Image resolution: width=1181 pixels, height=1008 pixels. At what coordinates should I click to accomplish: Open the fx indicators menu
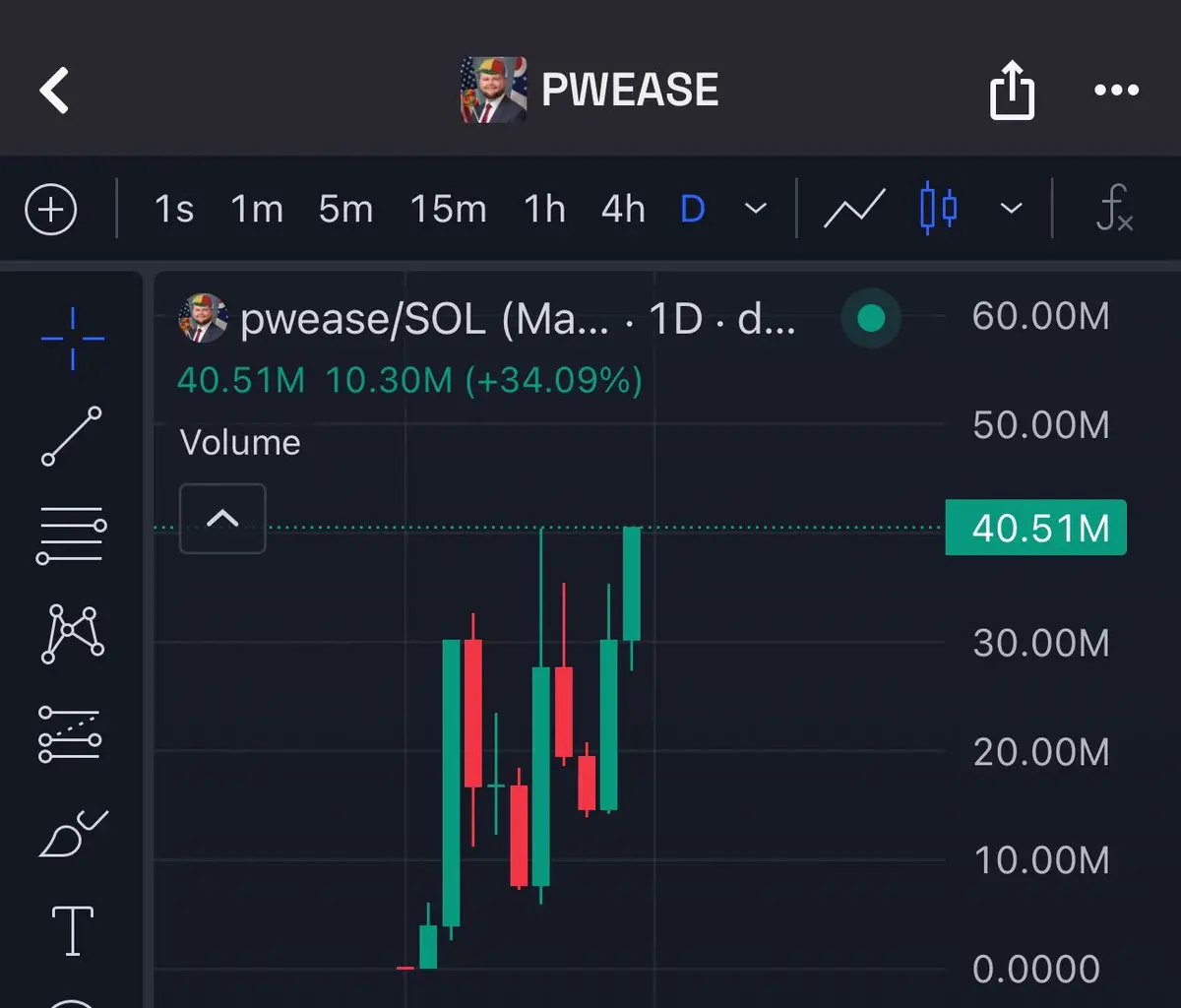pos(1114,209)
